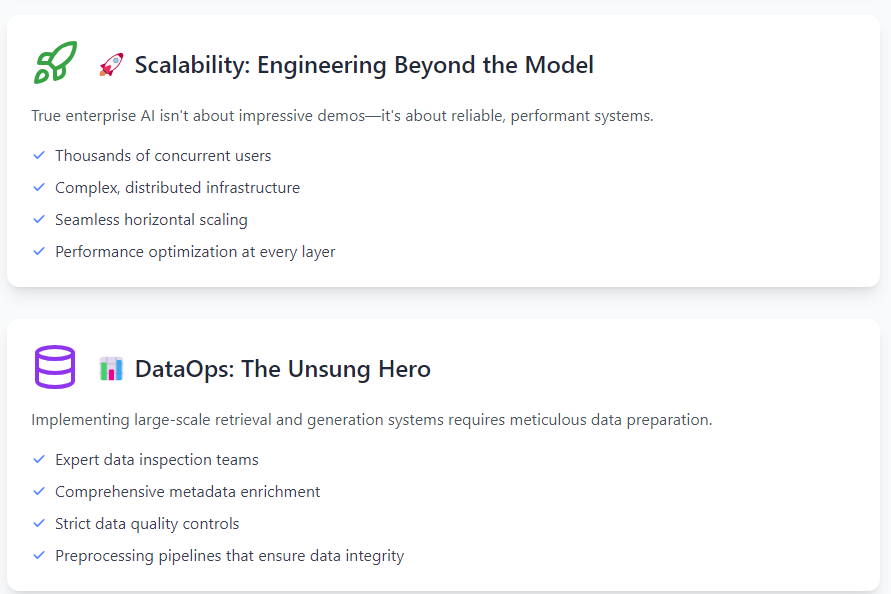Click the green rocket outline icon
Viewport: 891px width, 594px height.
click(x=55, y=63)
